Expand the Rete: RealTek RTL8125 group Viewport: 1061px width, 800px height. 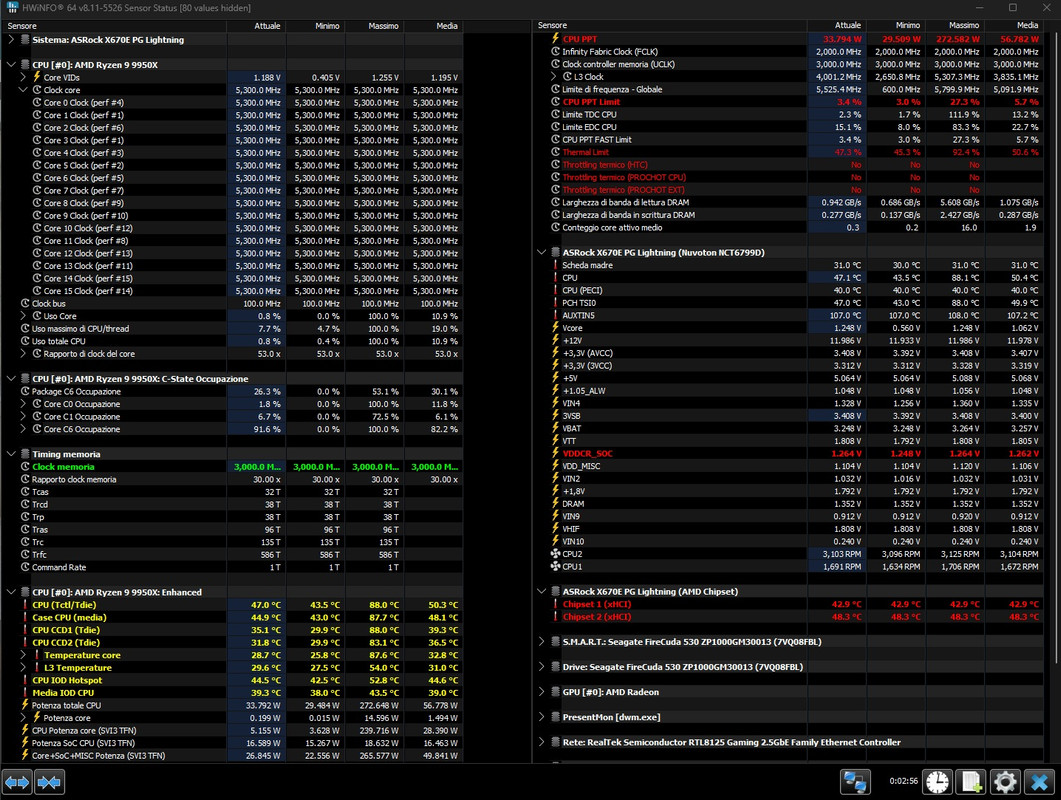tap(541, 742)
